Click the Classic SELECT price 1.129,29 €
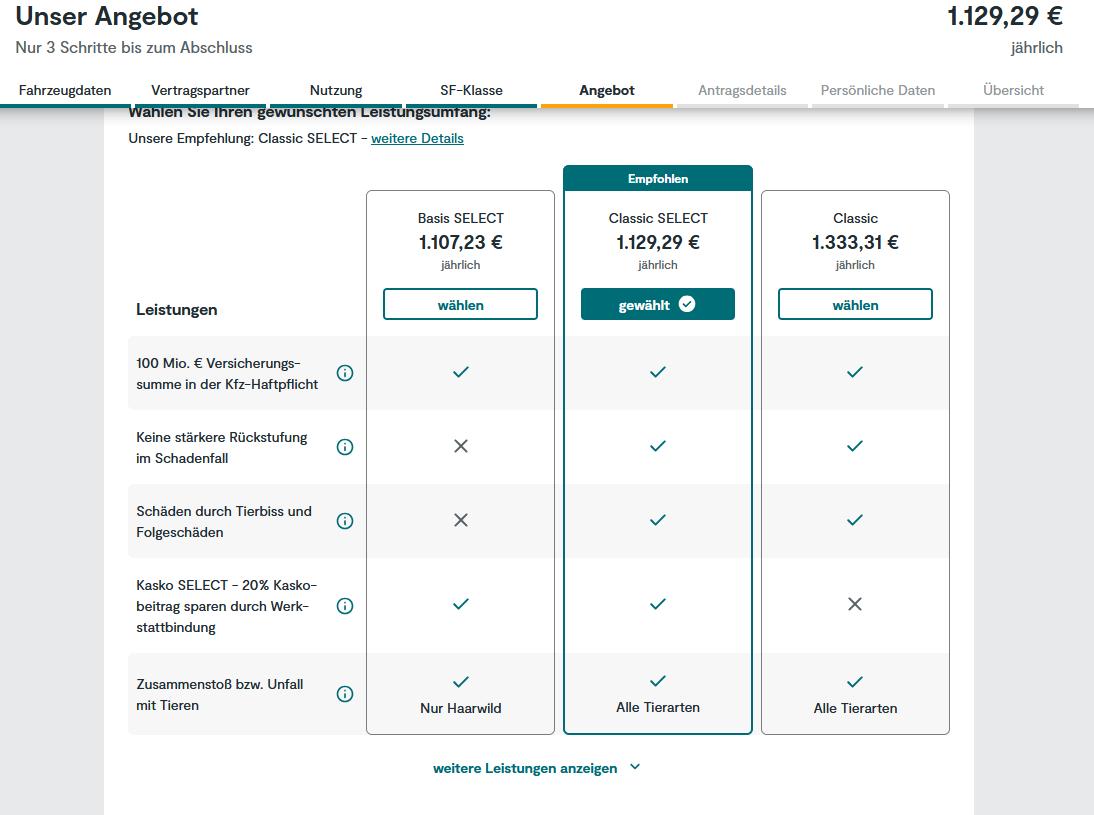The height and width of the screenshot is (815, 1094). click(x=658, y=242)
